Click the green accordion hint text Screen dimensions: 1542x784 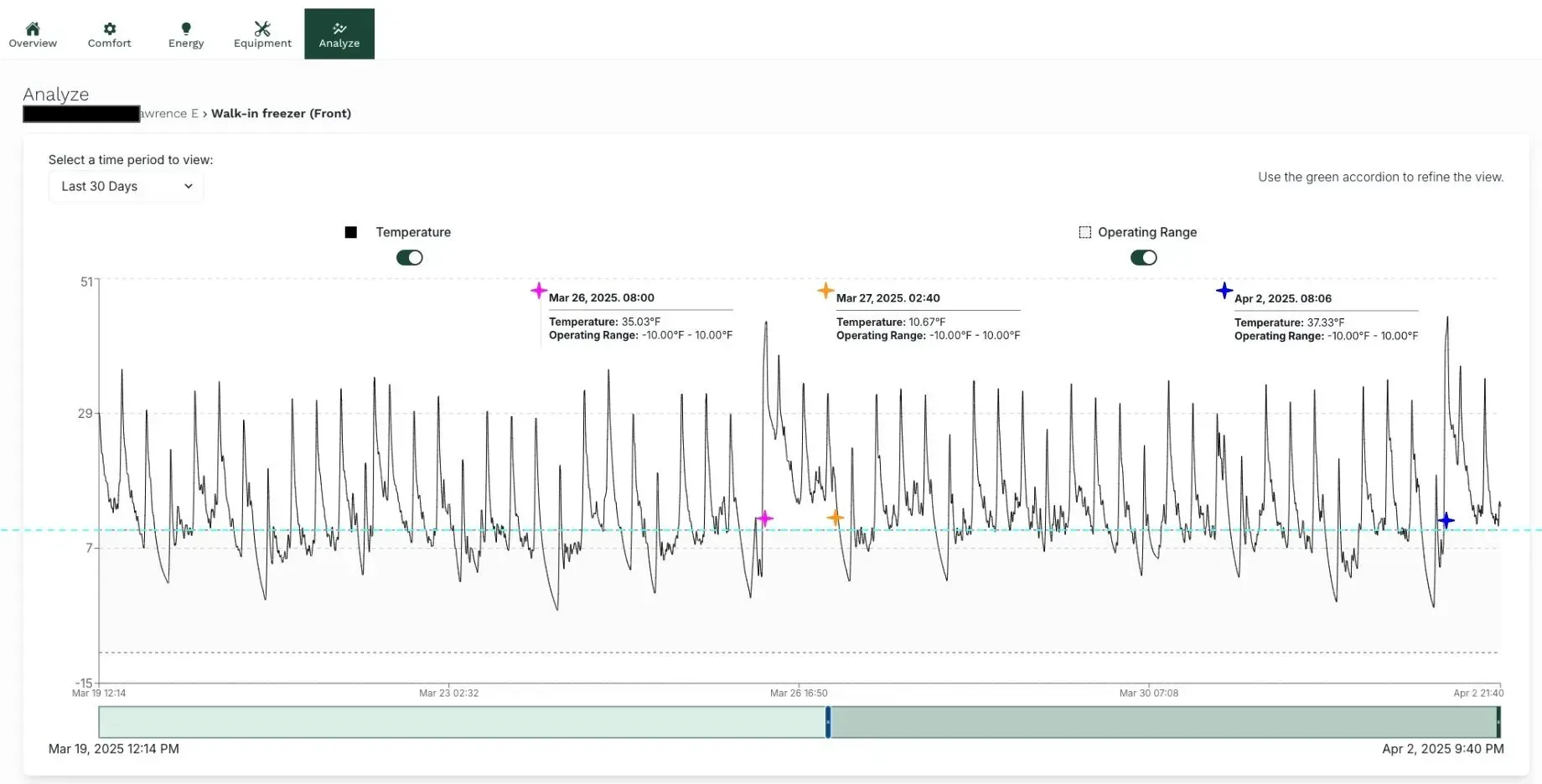1381,177
